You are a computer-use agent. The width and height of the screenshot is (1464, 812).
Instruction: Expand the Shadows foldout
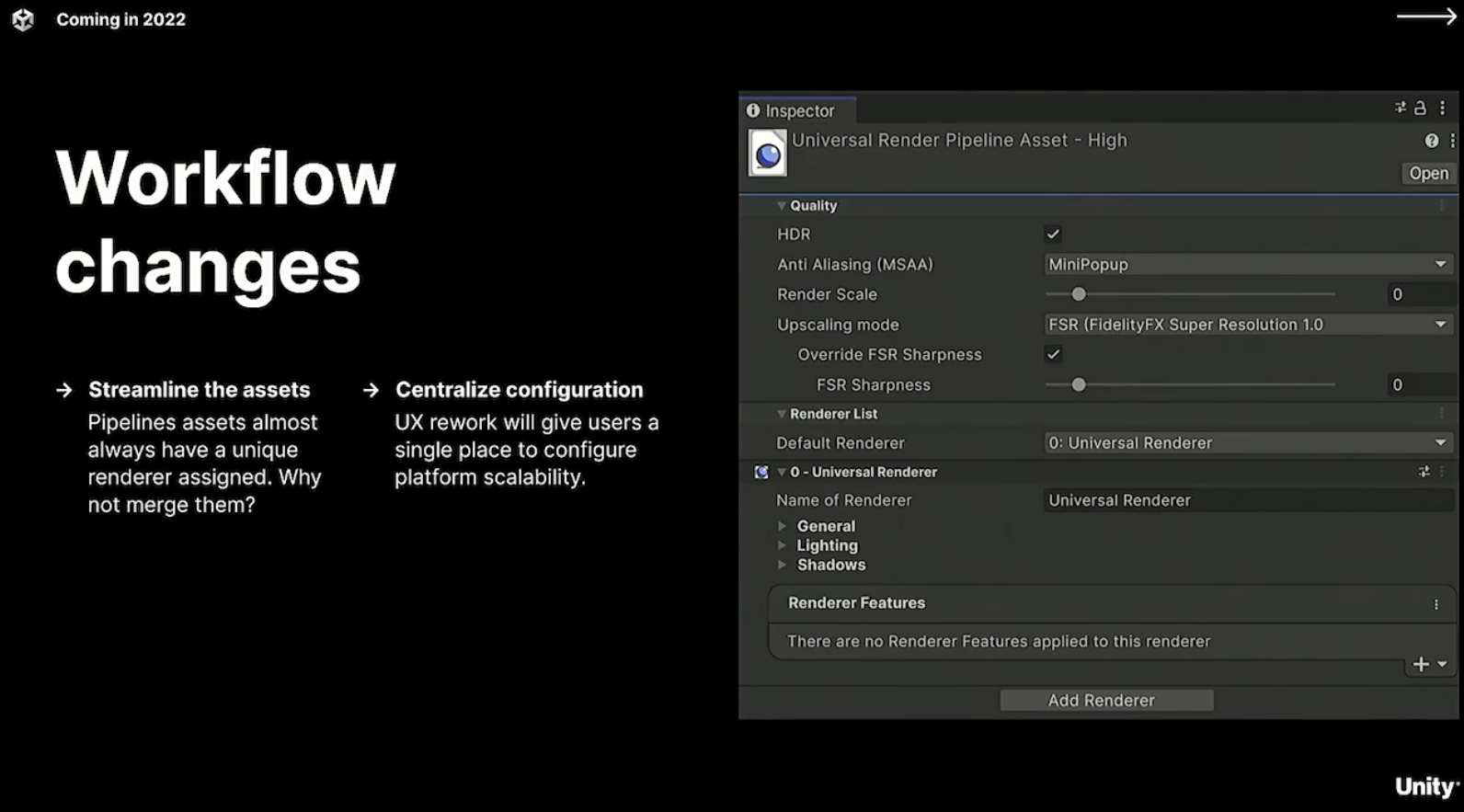coord(782,565)
